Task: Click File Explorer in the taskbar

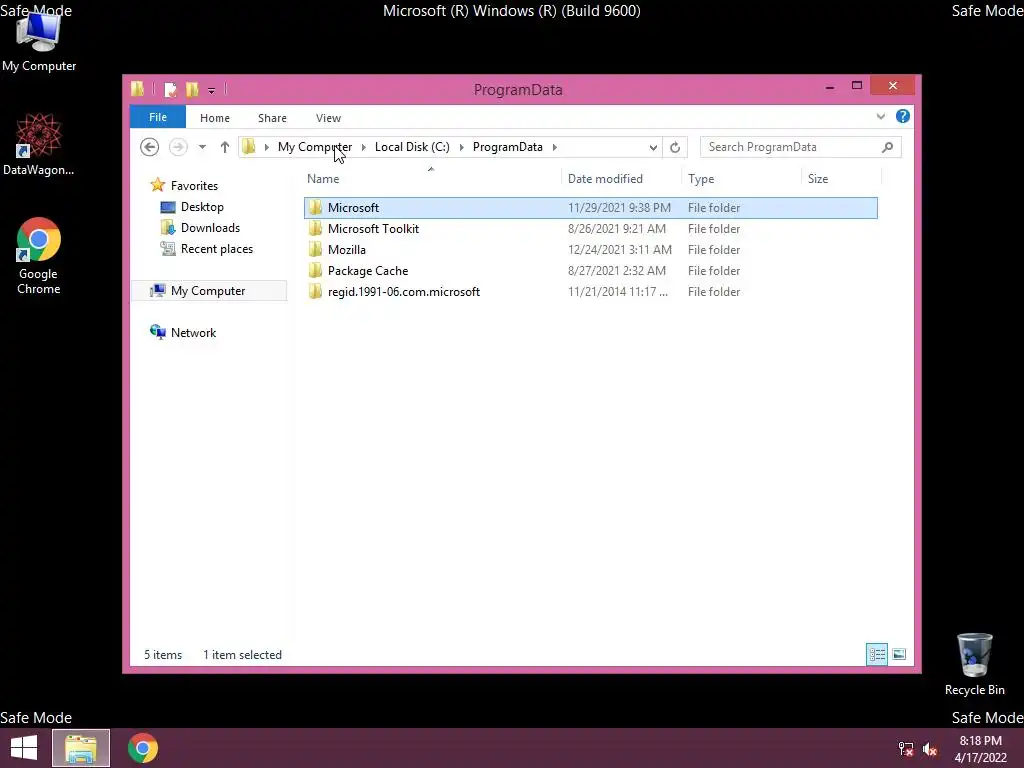Action: [x=81, y=748]
